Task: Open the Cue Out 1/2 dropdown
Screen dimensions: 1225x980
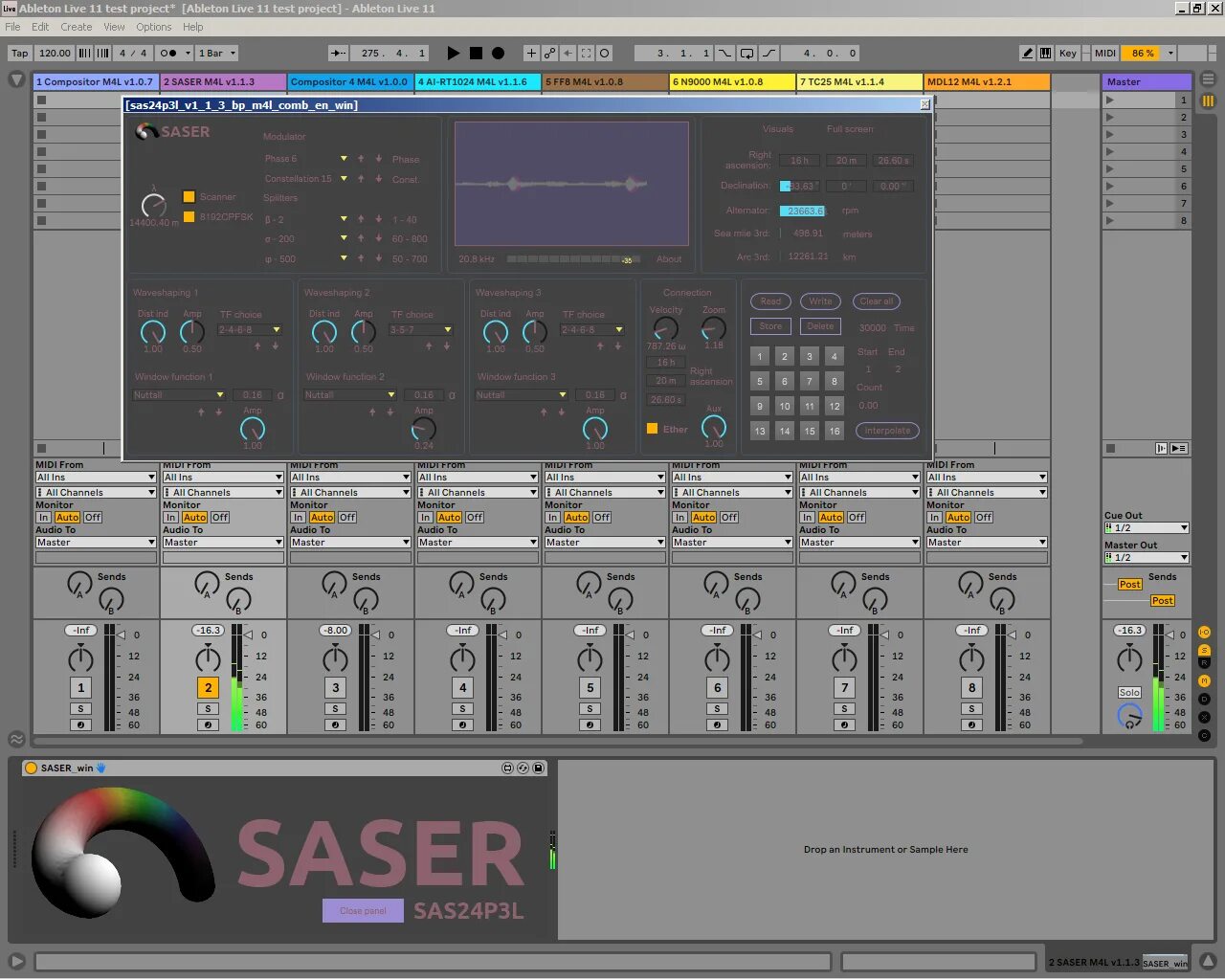Action: pos(1147,528)
